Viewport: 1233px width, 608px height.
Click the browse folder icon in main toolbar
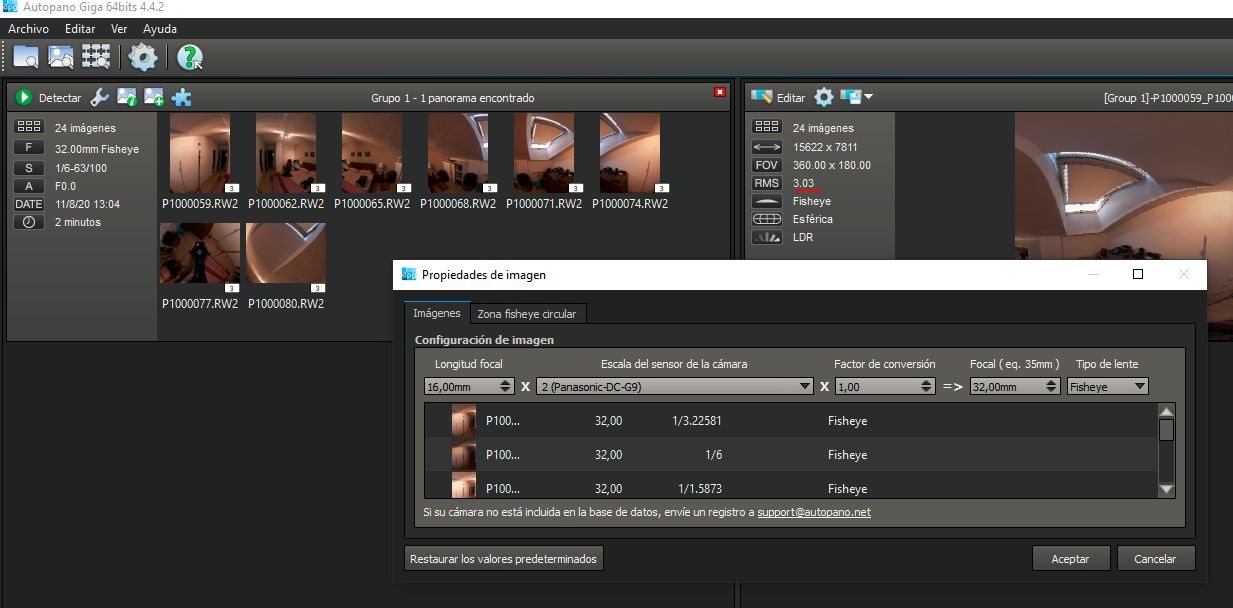click(26, 57)
